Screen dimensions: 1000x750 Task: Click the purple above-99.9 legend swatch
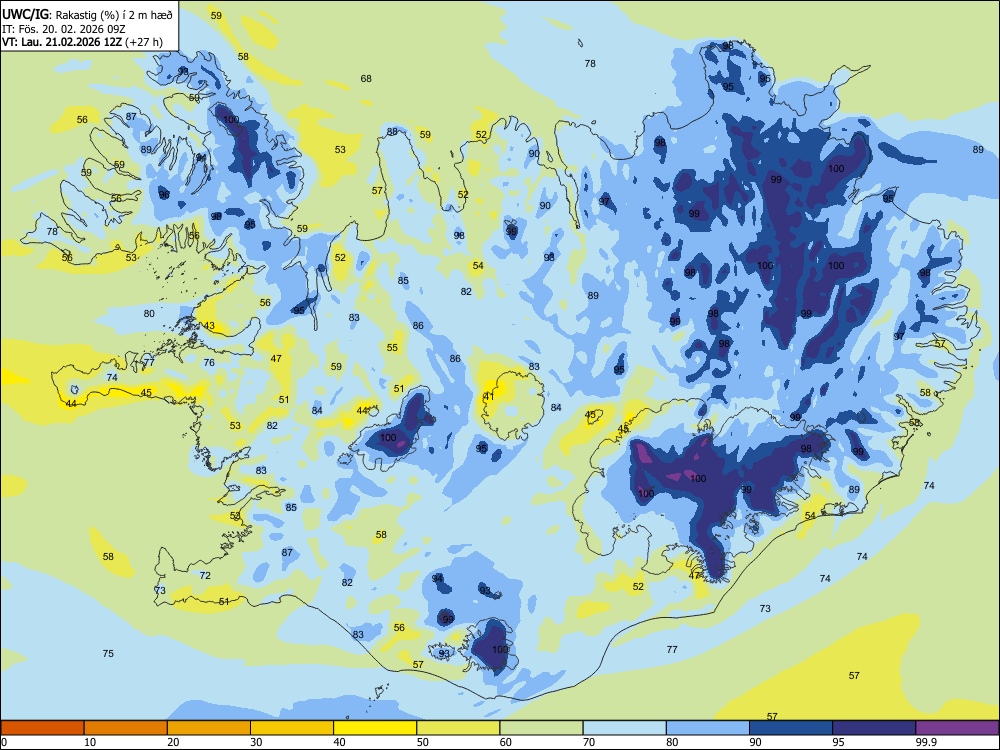click(x=957, y=728)
